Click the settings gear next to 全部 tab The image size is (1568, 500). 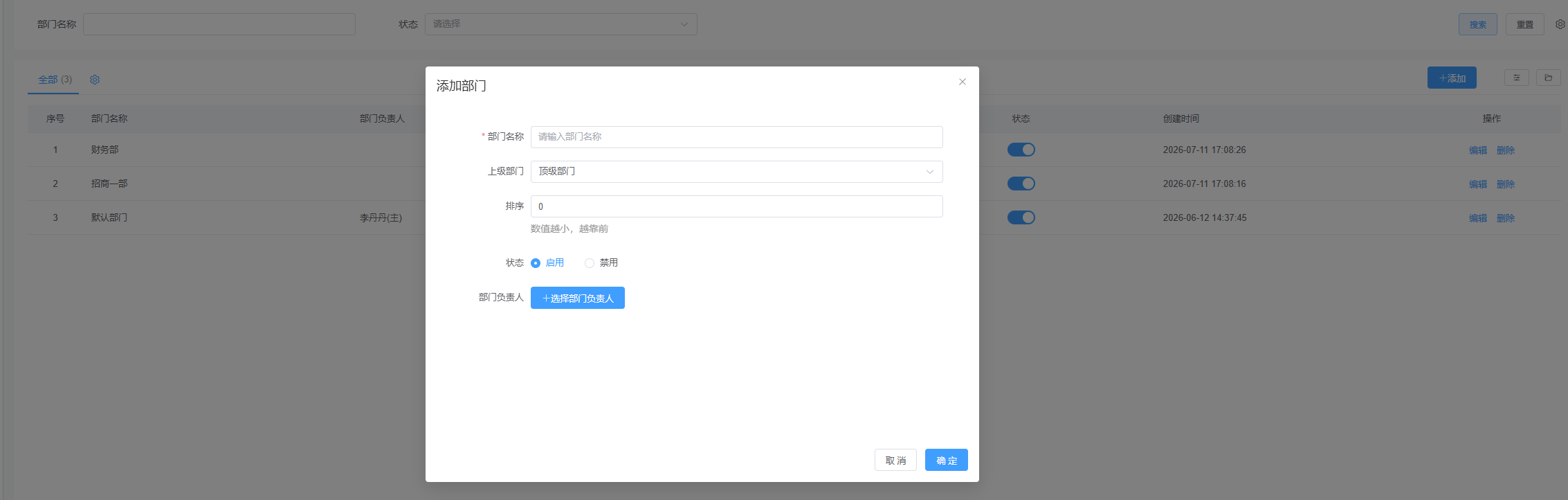95,80
